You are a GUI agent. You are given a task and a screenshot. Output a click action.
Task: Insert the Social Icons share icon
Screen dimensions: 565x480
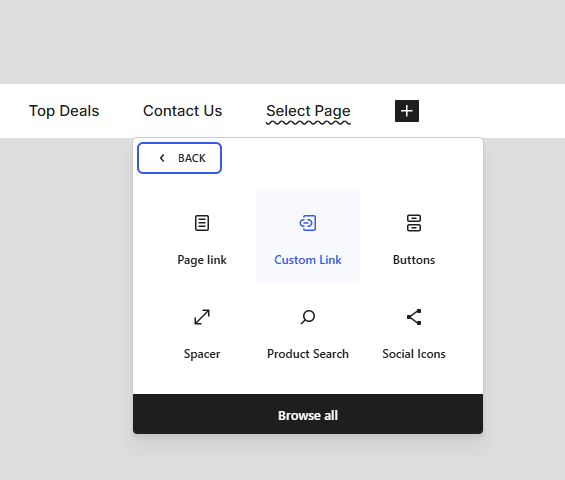click(414, 317)
